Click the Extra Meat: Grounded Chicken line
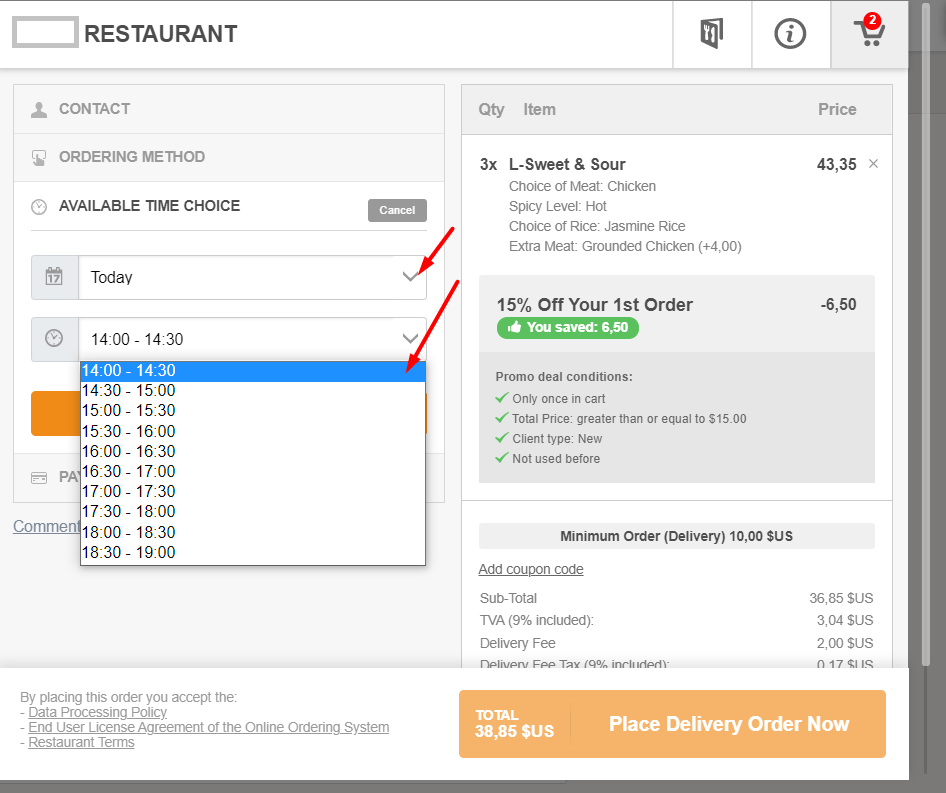The height and width of the screenshot is (793, 946). click(625, 246)
